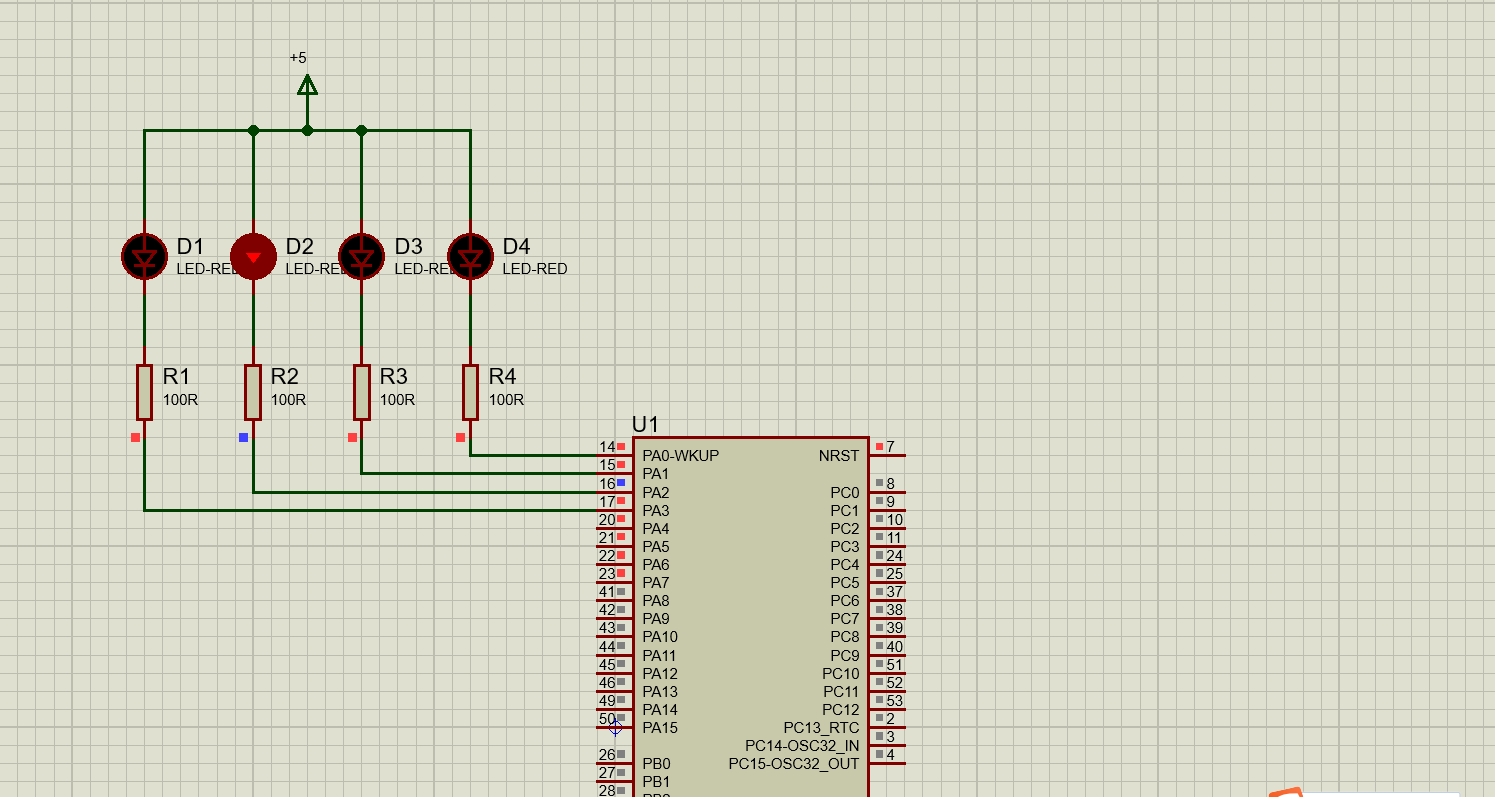Click the PC13_RTC pin name
This screenshot has width=1495, height=797.
[x=821, y=728]
